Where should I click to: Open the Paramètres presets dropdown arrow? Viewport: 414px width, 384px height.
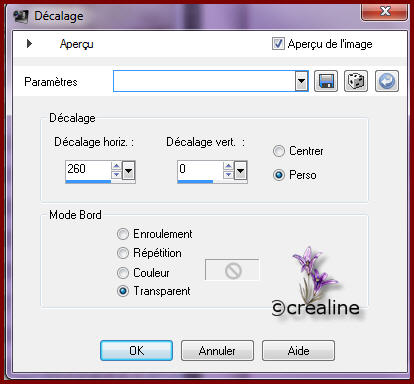301,81
